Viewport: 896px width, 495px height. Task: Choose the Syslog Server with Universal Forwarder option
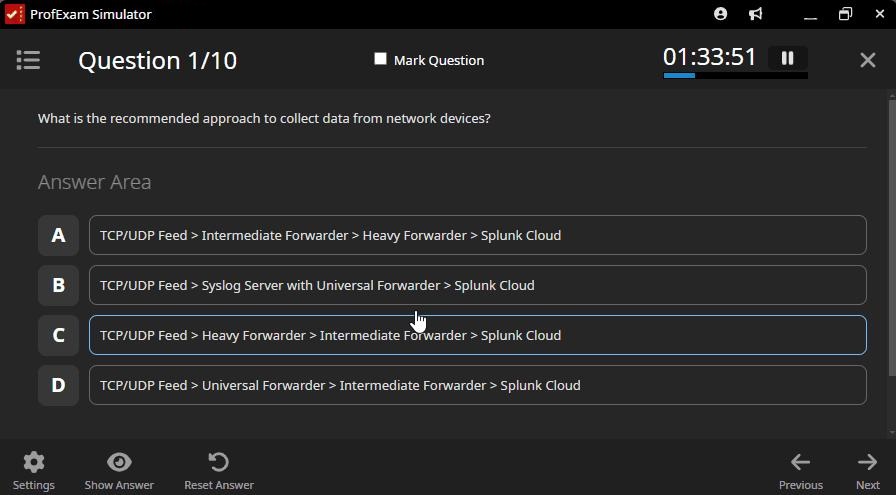coord(478,285)
